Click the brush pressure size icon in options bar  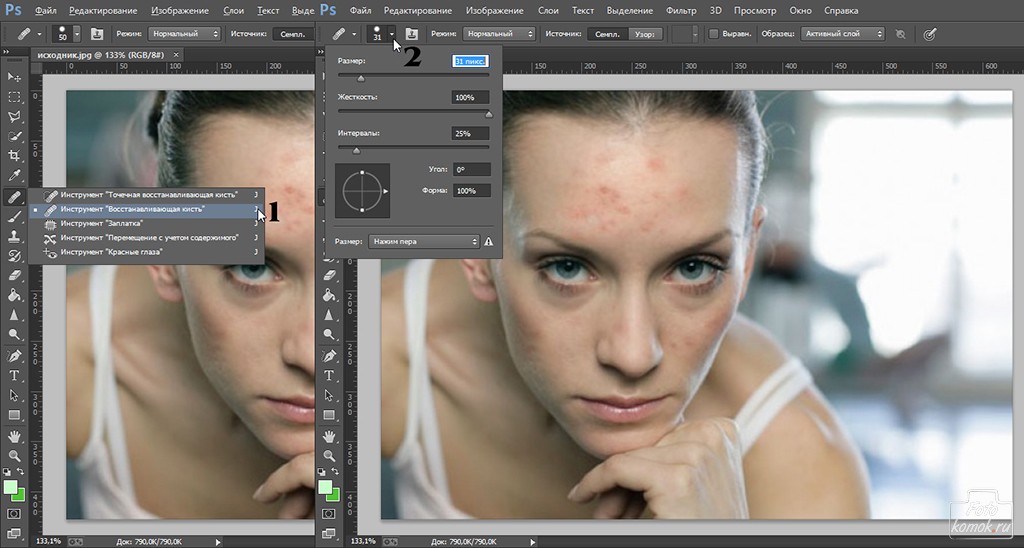(x=929, y=34)
